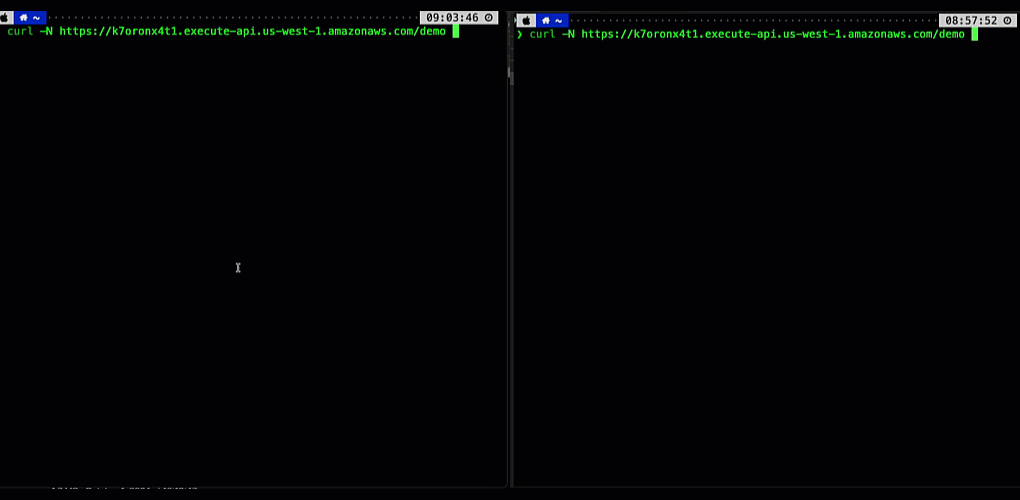Click the home icon in the left terminal prompt
The height and width of the screenshot is (500, 1020).
pos(23,18)
